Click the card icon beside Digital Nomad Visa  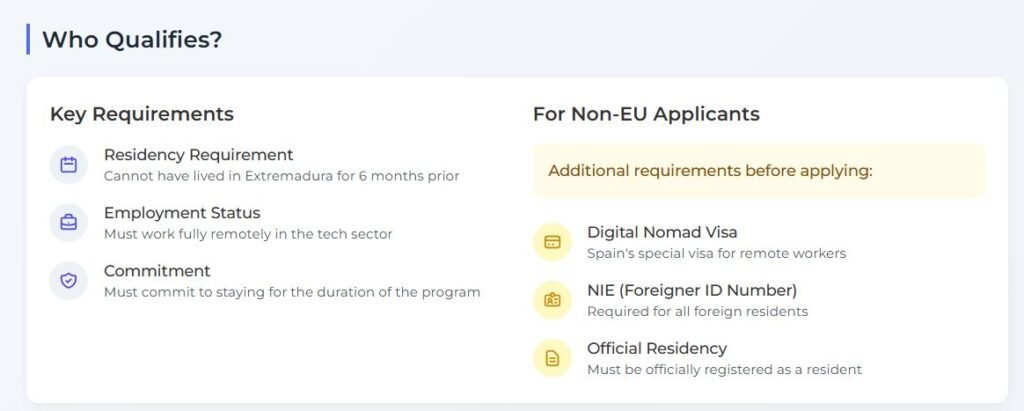pos(552,242)
